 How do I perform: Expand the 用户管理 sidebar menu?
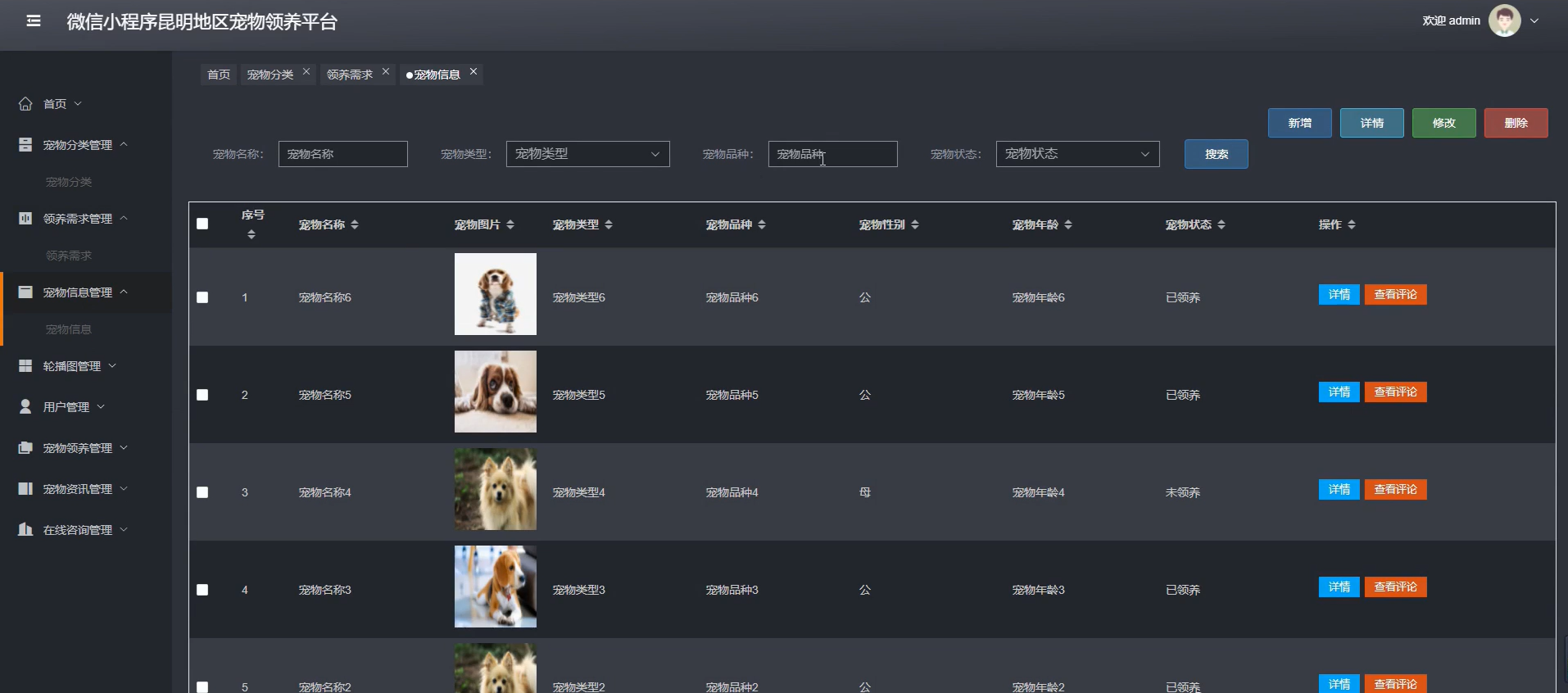click(x=101, y=407)
